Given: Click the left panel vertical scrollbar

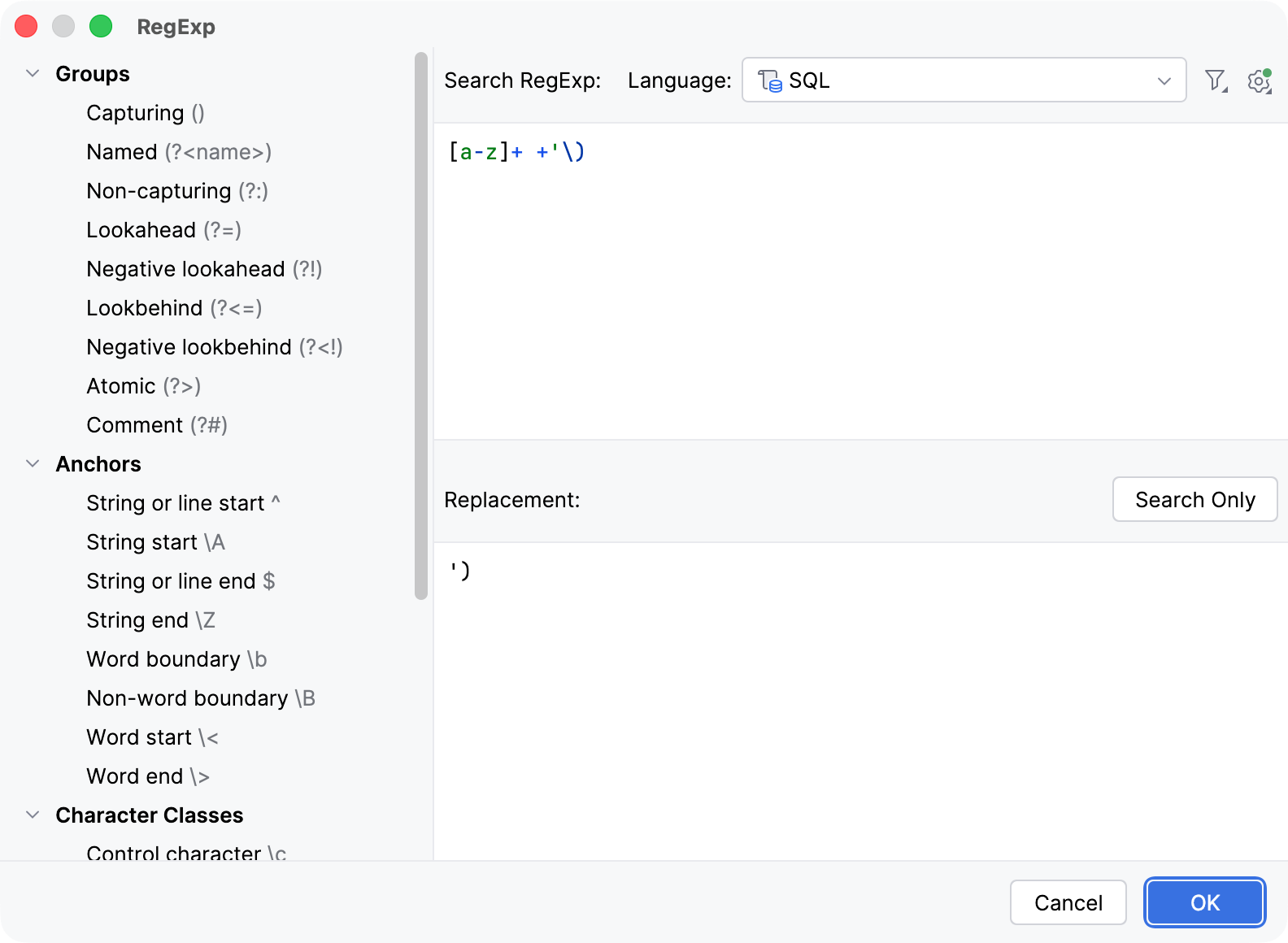Looking at the screenshot, I should (x=420, y=326).
